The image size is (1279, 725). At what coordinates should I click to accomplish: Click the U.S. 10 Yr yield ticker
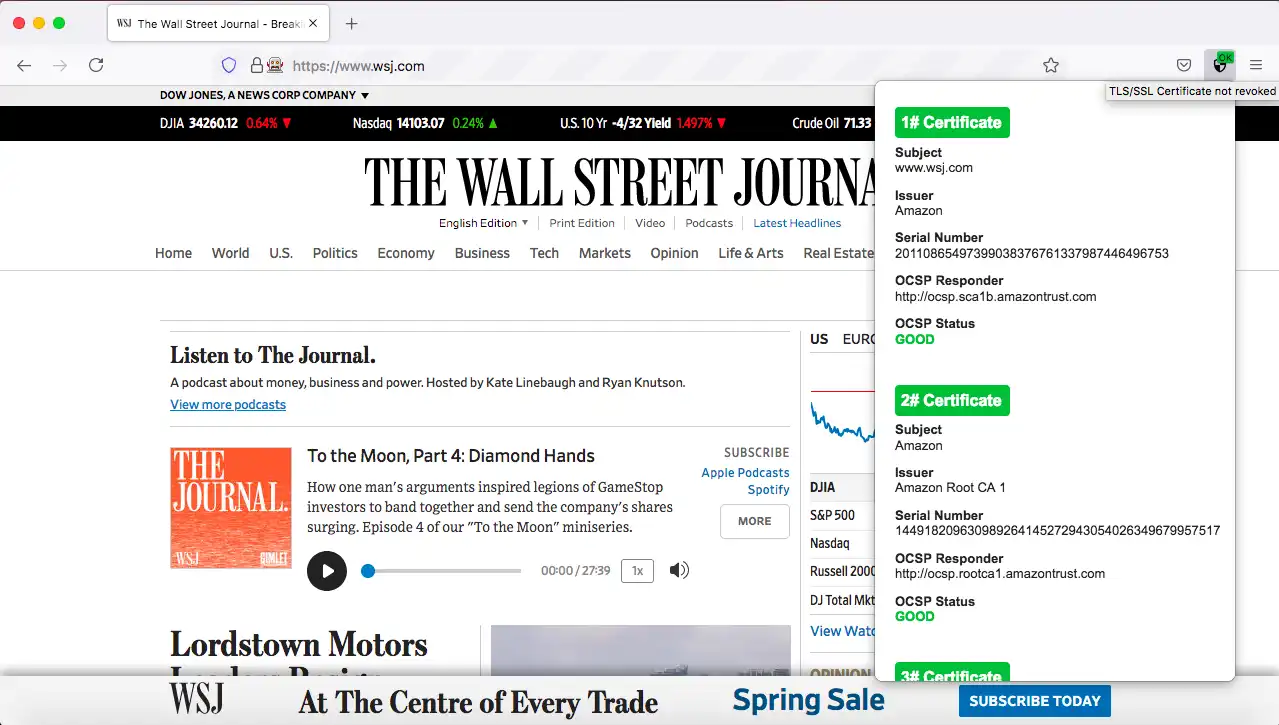pos(644,123)
